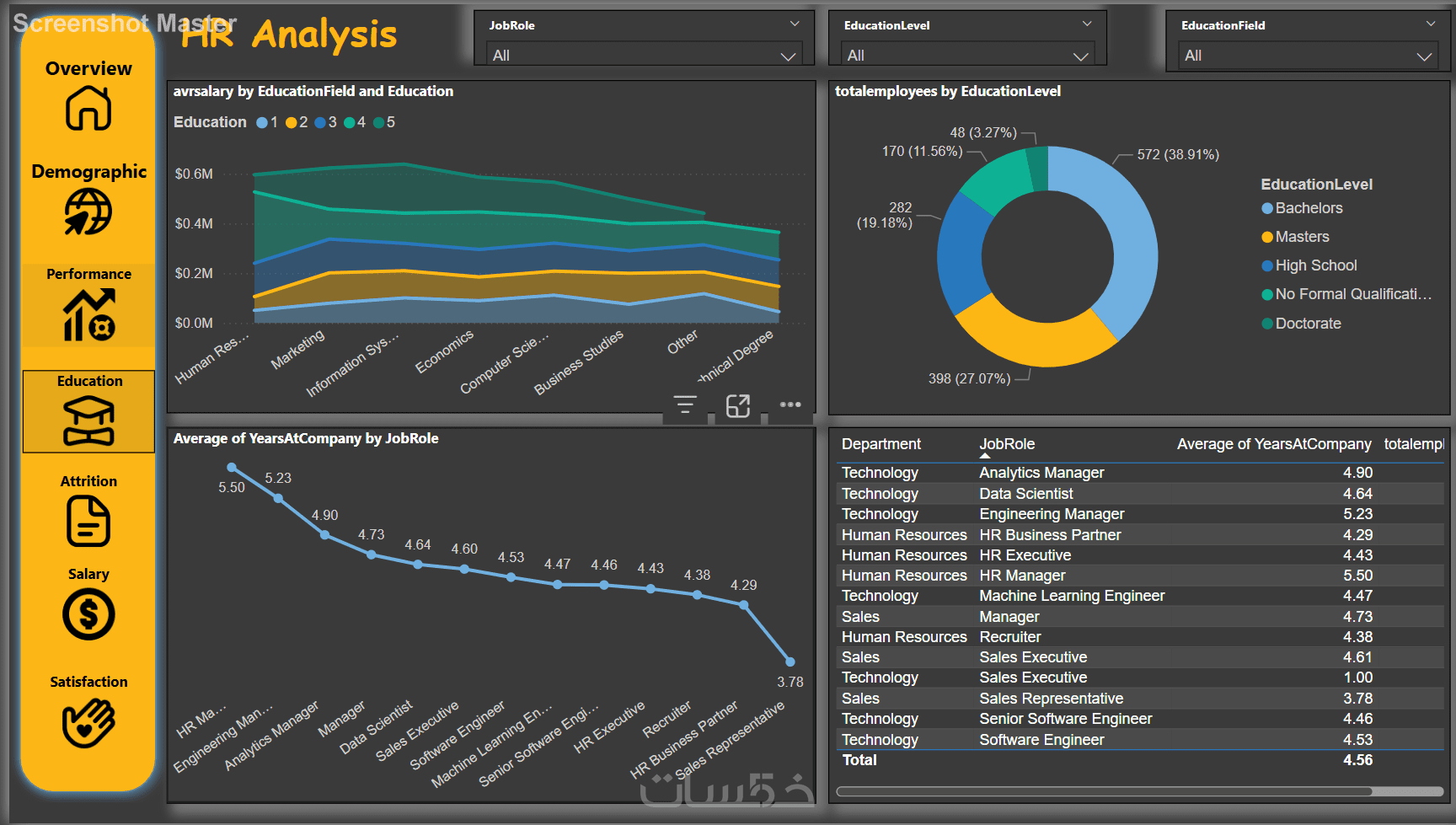
Task: Click the Focus mode icon on chart
Action: click(x=738, y=406)
